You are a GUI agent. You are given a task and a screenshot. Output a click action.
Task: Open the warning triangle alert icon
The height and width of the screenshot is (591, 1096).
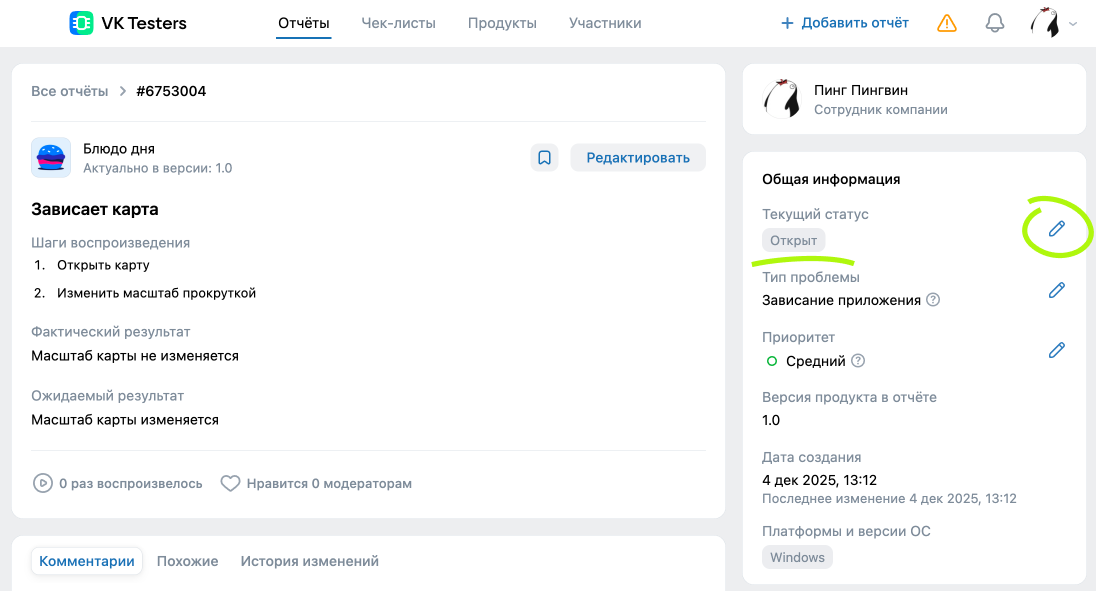tap(946, 23)
